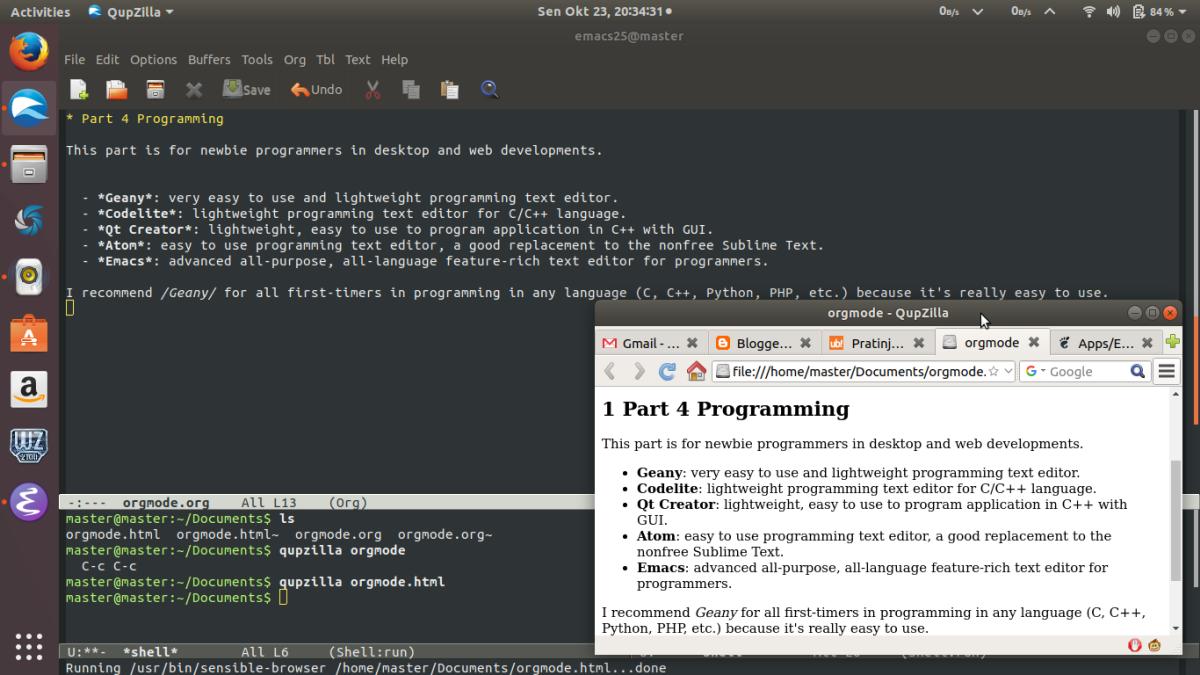1200x675 pixels.
Task: Click the monkey icon in QupZilla status bar
Action: point(1155,645)
